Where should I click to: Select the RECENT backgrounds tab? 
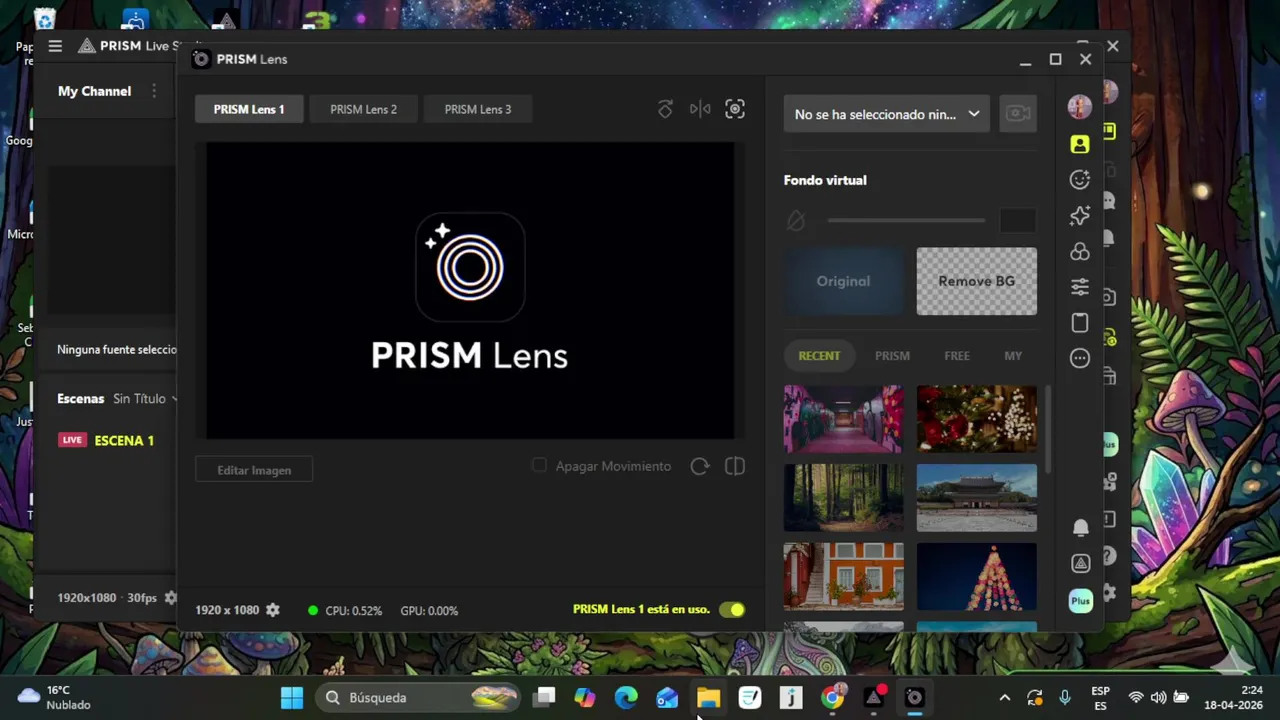coord(819,356)
